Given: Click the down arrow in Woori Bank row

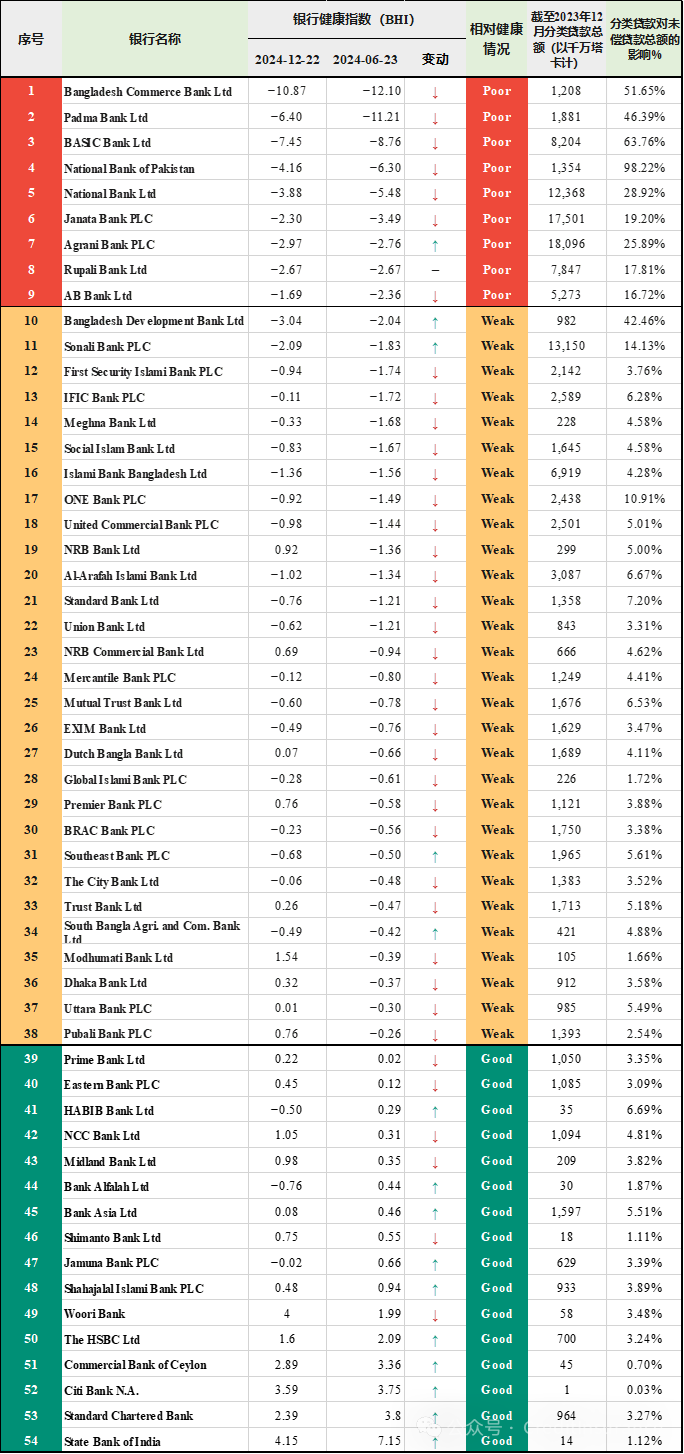Looking at the screenshot, I should [x=436, y=1314].
